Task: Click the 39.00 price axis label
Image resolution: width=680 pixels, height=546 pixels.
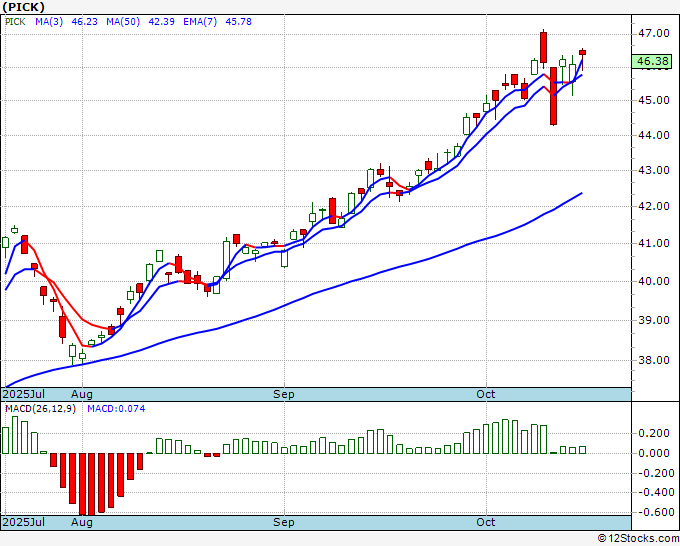Action: click(x=654, y=320)
